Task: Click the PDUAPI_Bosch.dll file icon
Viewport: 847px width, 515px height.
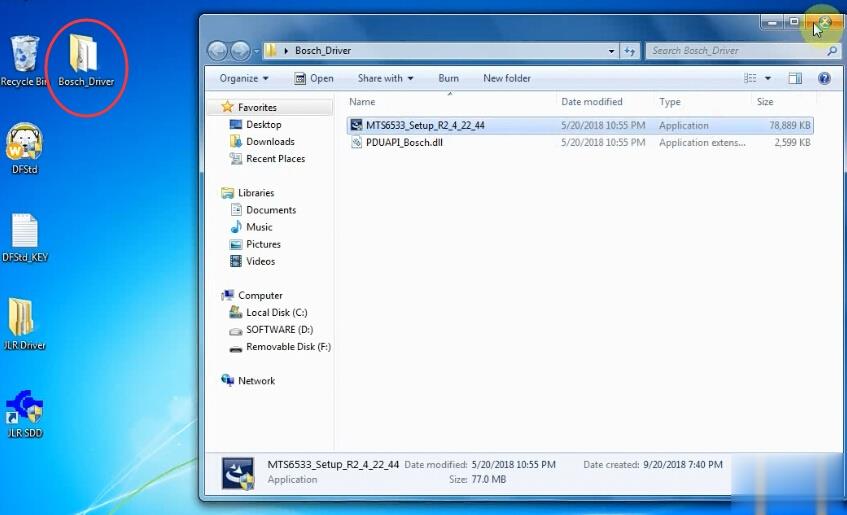Action: [x=356, y=143]
